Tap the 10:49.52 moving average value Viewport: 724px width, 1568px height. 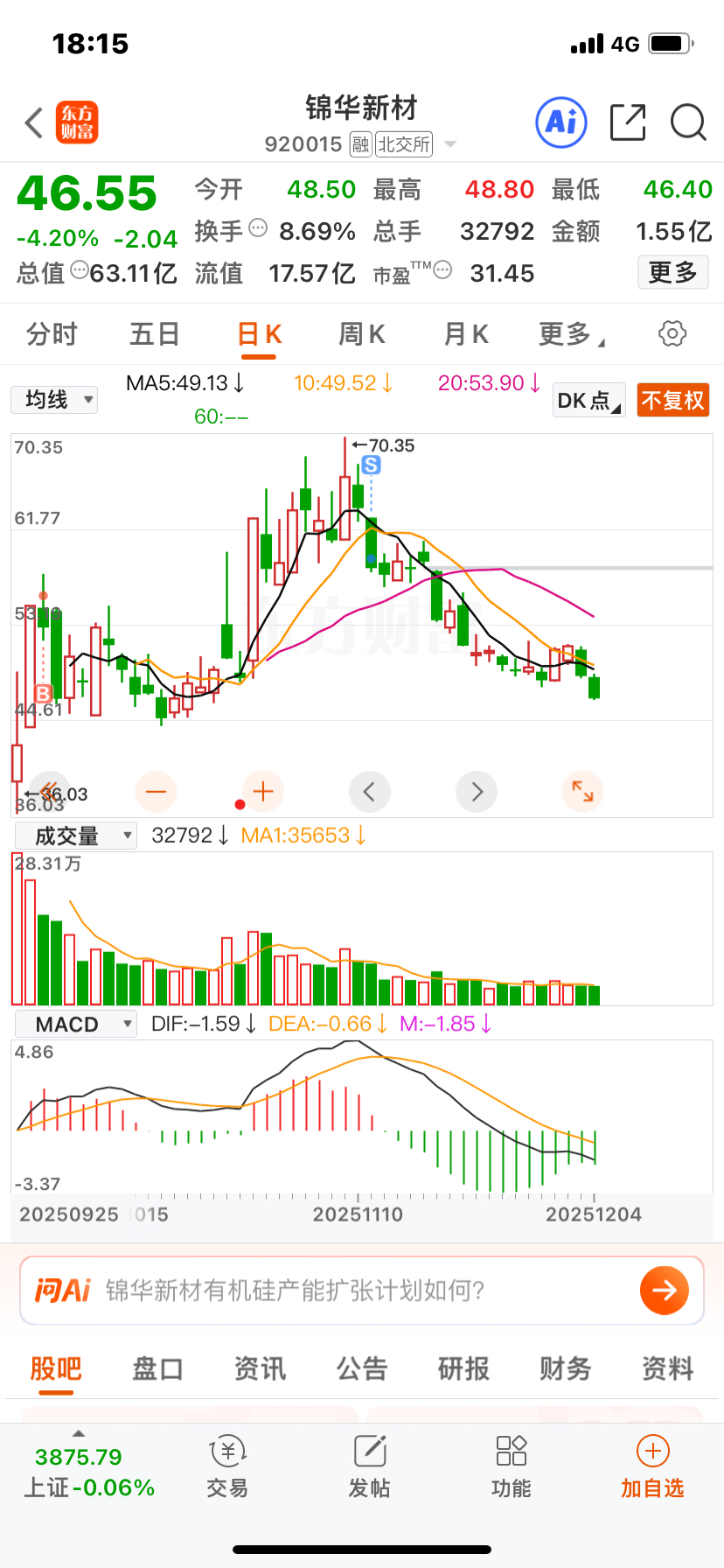344,383
